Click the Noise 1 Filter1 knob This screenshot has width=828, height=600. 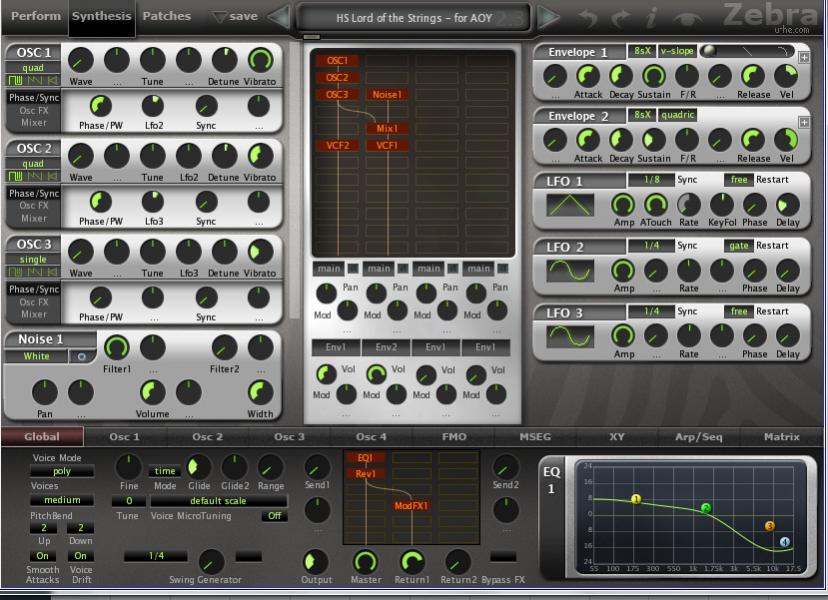tap(117, 348)
